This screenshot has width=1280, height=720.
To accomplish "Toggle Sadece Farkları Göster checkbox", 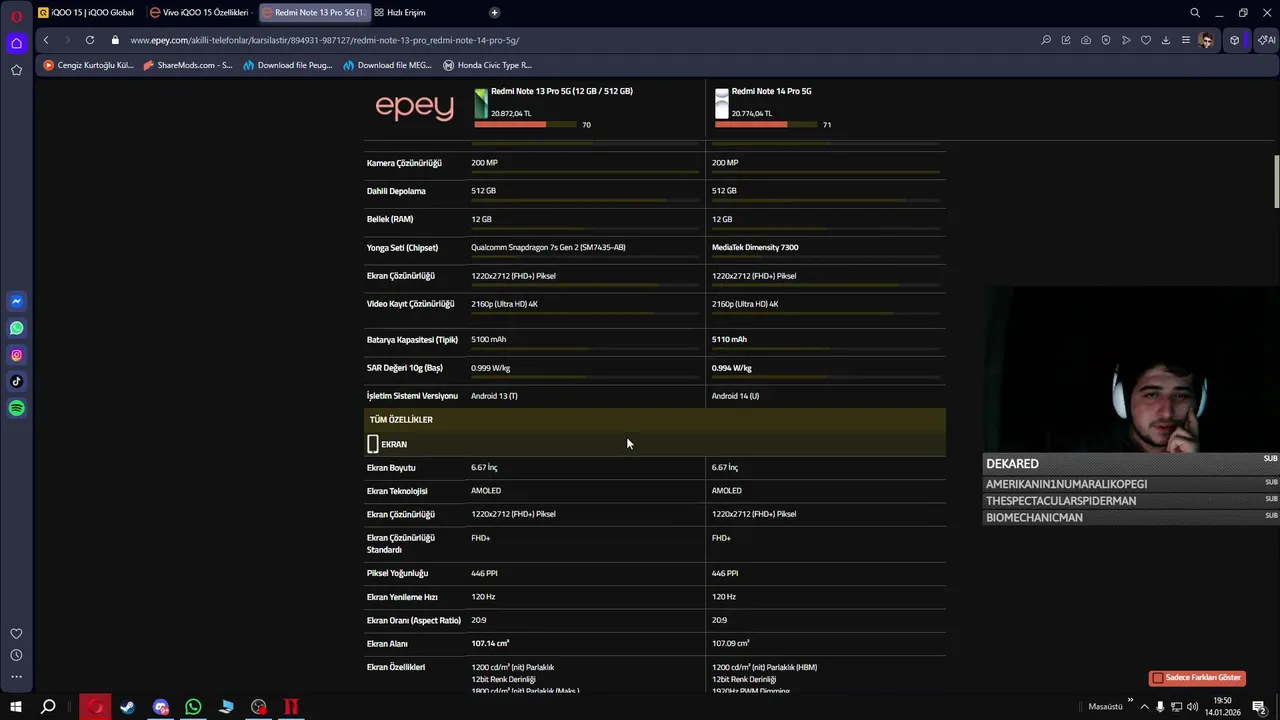I will point(1158,678).
